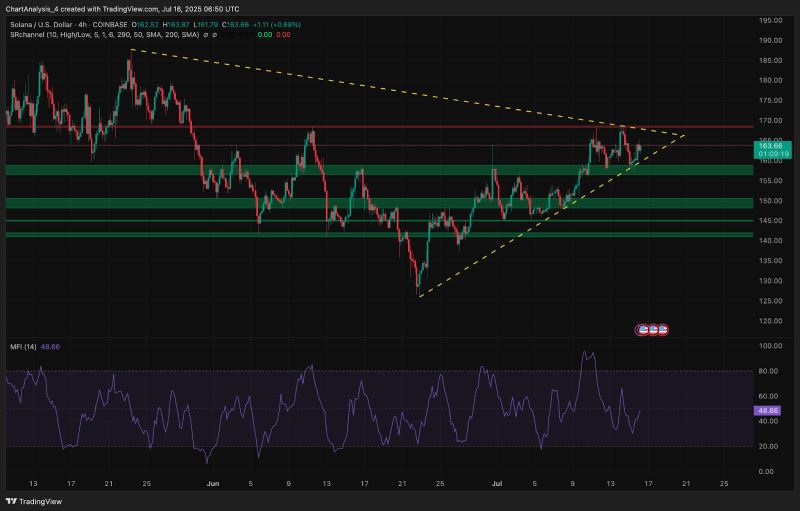Click the MFI value label 48.66
This screenshot has height=511, width=800.
point(769,411)
